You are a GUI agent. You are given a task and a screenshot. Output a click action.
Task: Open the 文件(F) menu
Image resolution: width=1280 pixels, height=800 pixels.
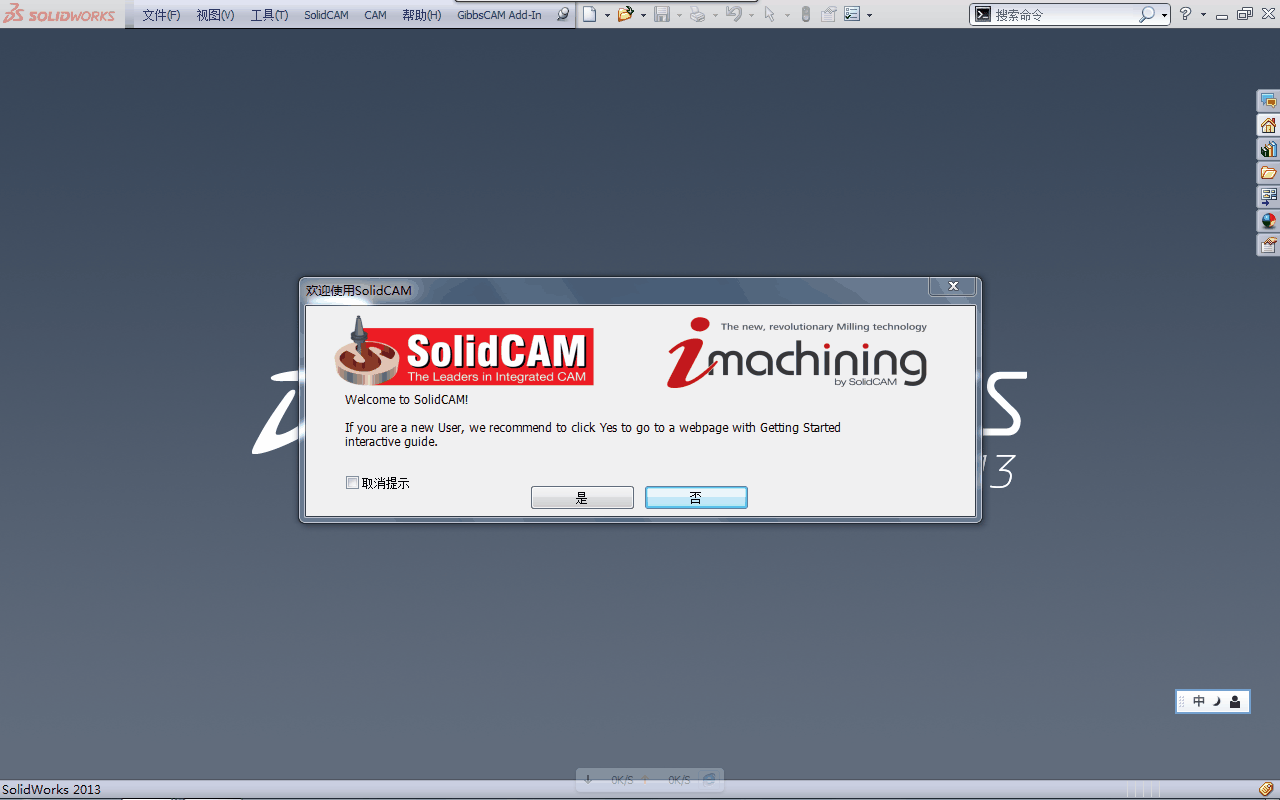pyautogui.click(x=161, y=15)
